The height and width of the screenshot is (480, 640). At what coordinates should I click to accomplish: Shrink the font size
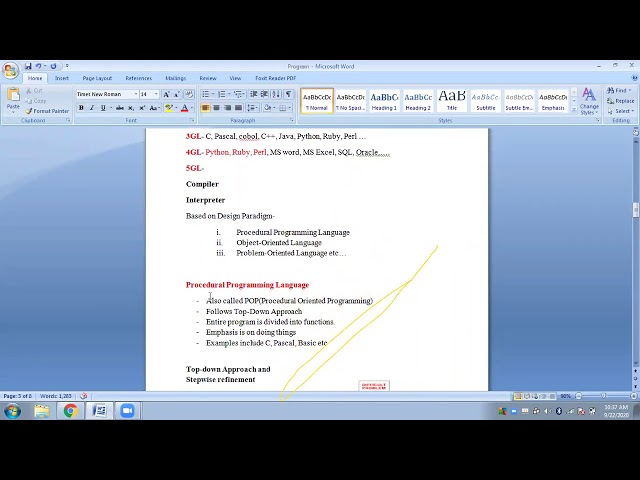(x=177, y=95)
